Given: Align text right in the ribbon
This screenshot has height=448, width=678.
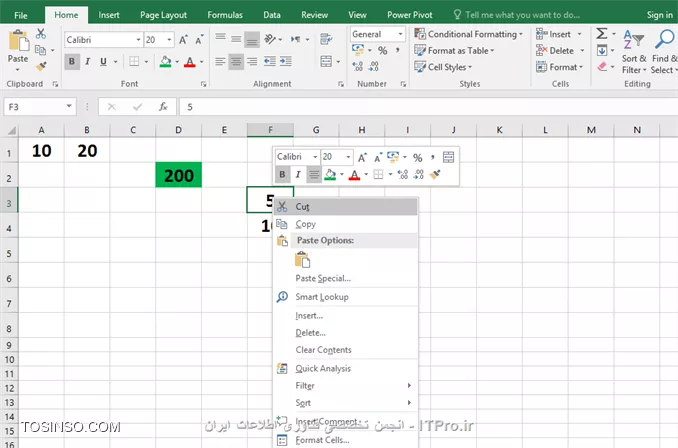Looking at the screenshot, I should (252, 61).
